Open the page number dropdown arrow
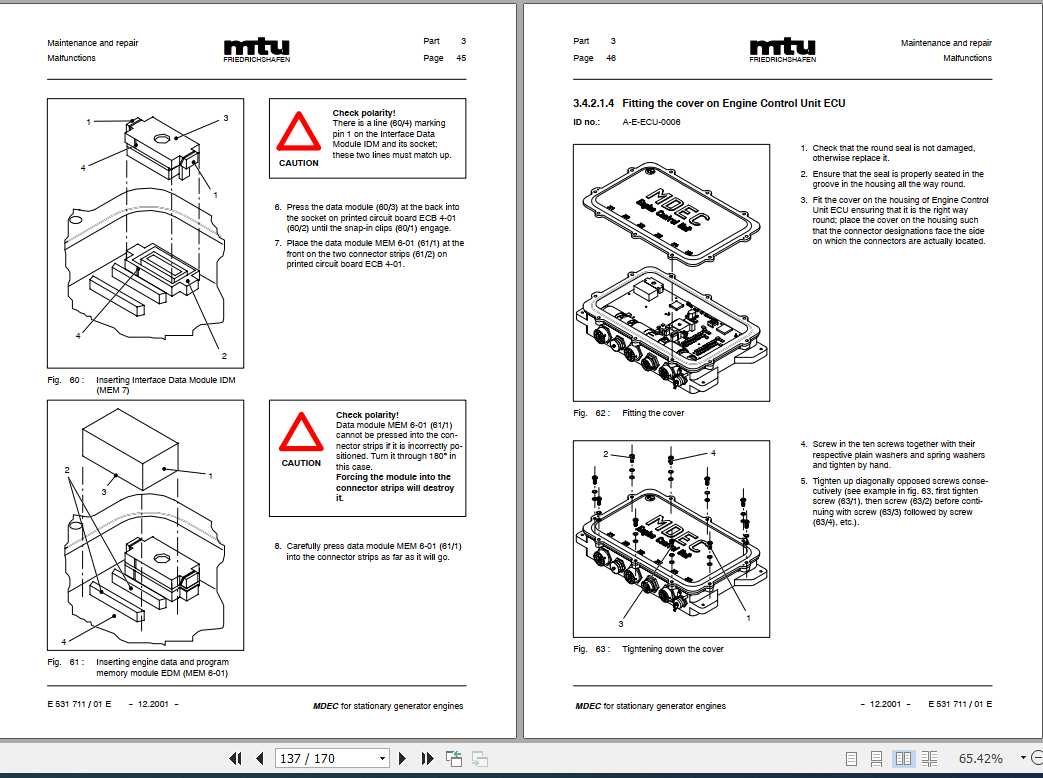Image resolution: width=1043 pixels, height=778 pixels. coord(383,759)
